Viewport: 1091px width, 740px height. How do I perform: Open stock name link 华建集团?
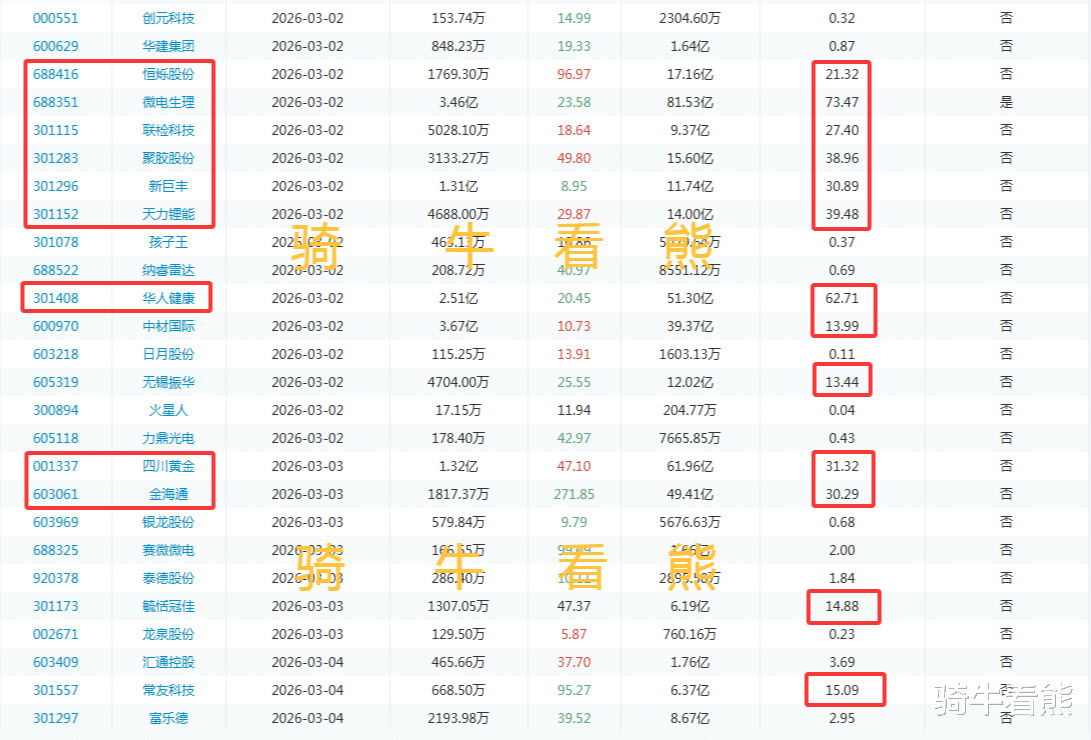(x=168, y=46)
